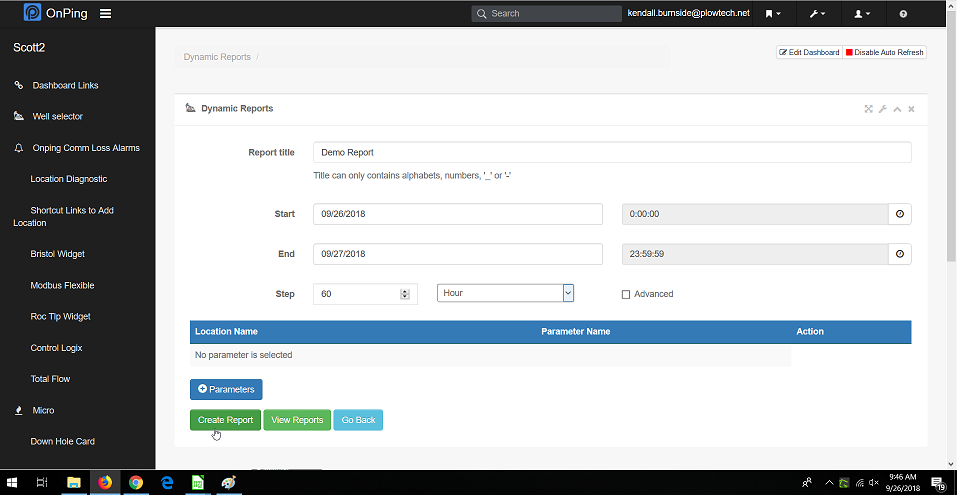
Task: Open Well selector in sidebar
Action: 57,117
